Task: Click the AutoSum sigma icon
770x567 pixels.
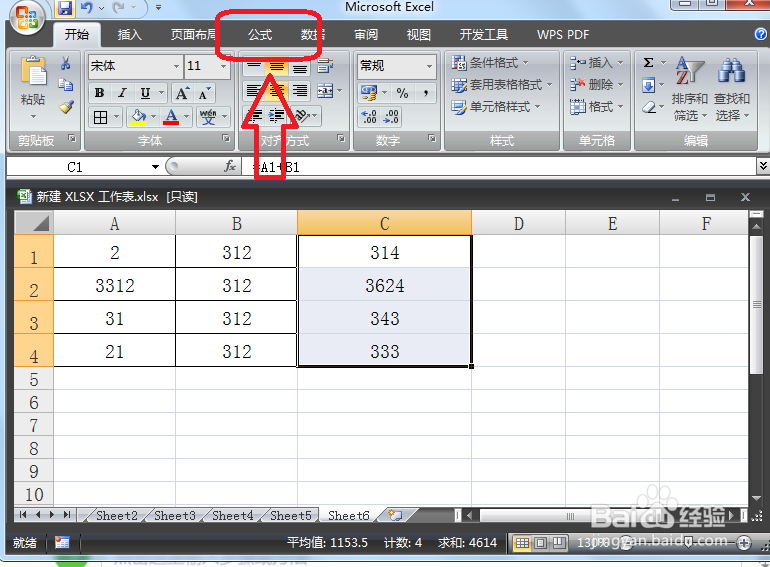Action: 648,62
